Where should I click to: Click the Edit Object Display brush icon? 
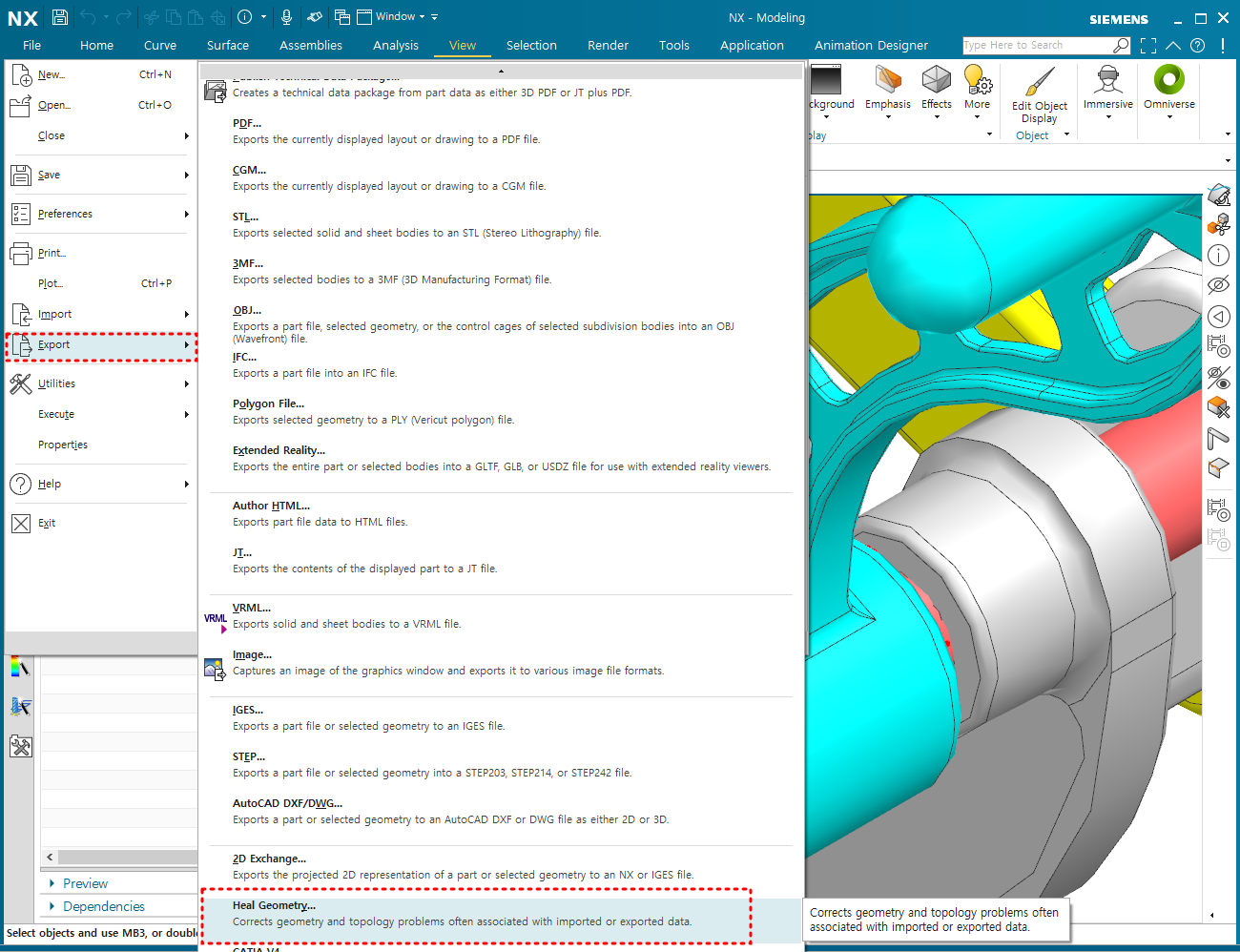(x=1040, y=81)
